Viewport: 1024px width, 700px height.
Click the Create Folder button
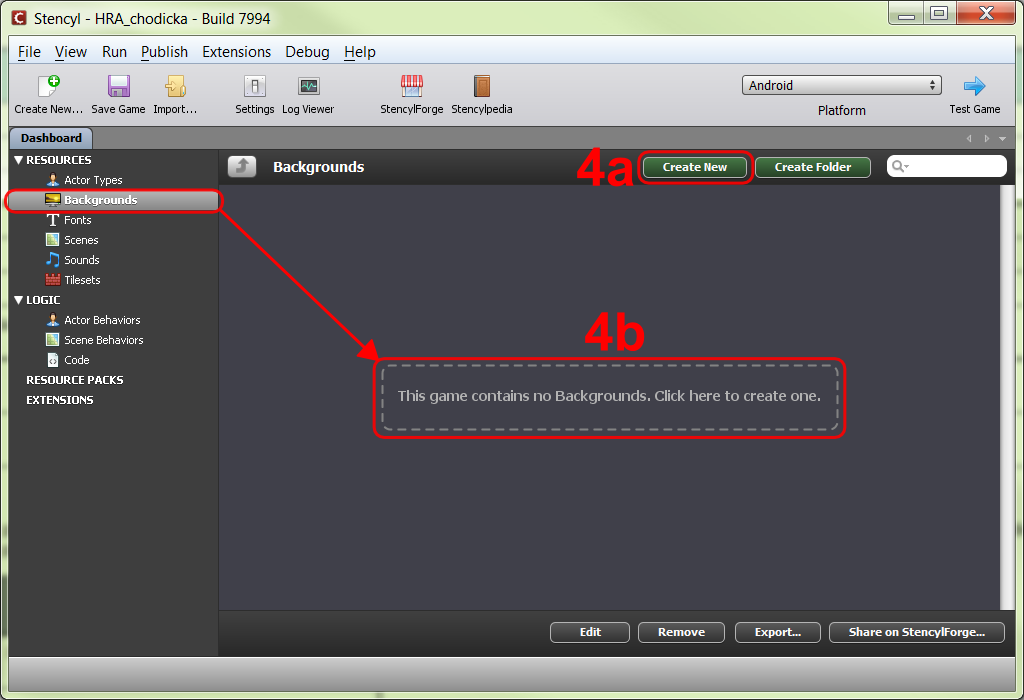[x=812, y=167]
